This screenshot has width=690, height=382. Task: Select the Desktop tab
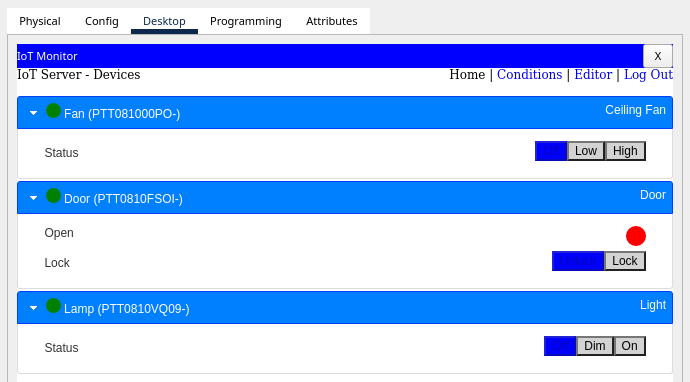click(x=164, y=21)
